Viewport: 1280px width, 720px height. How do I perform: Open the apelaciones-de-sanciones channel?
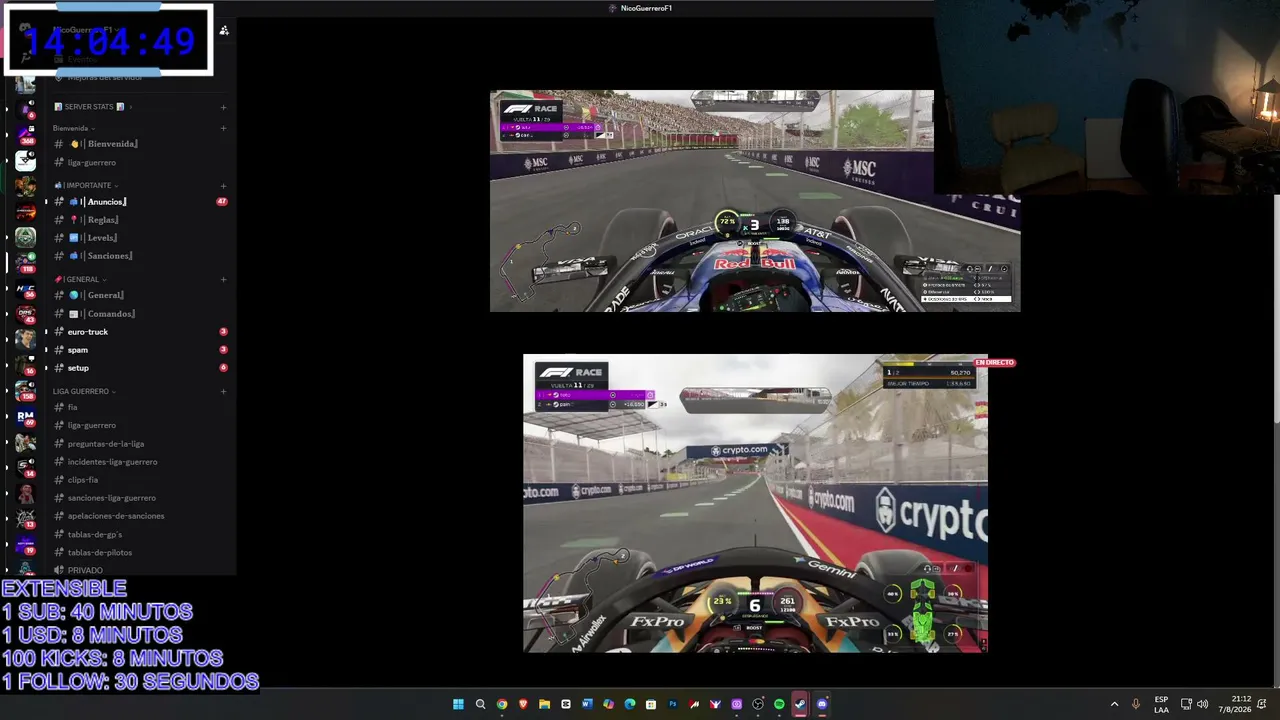(x=140, y=516)
